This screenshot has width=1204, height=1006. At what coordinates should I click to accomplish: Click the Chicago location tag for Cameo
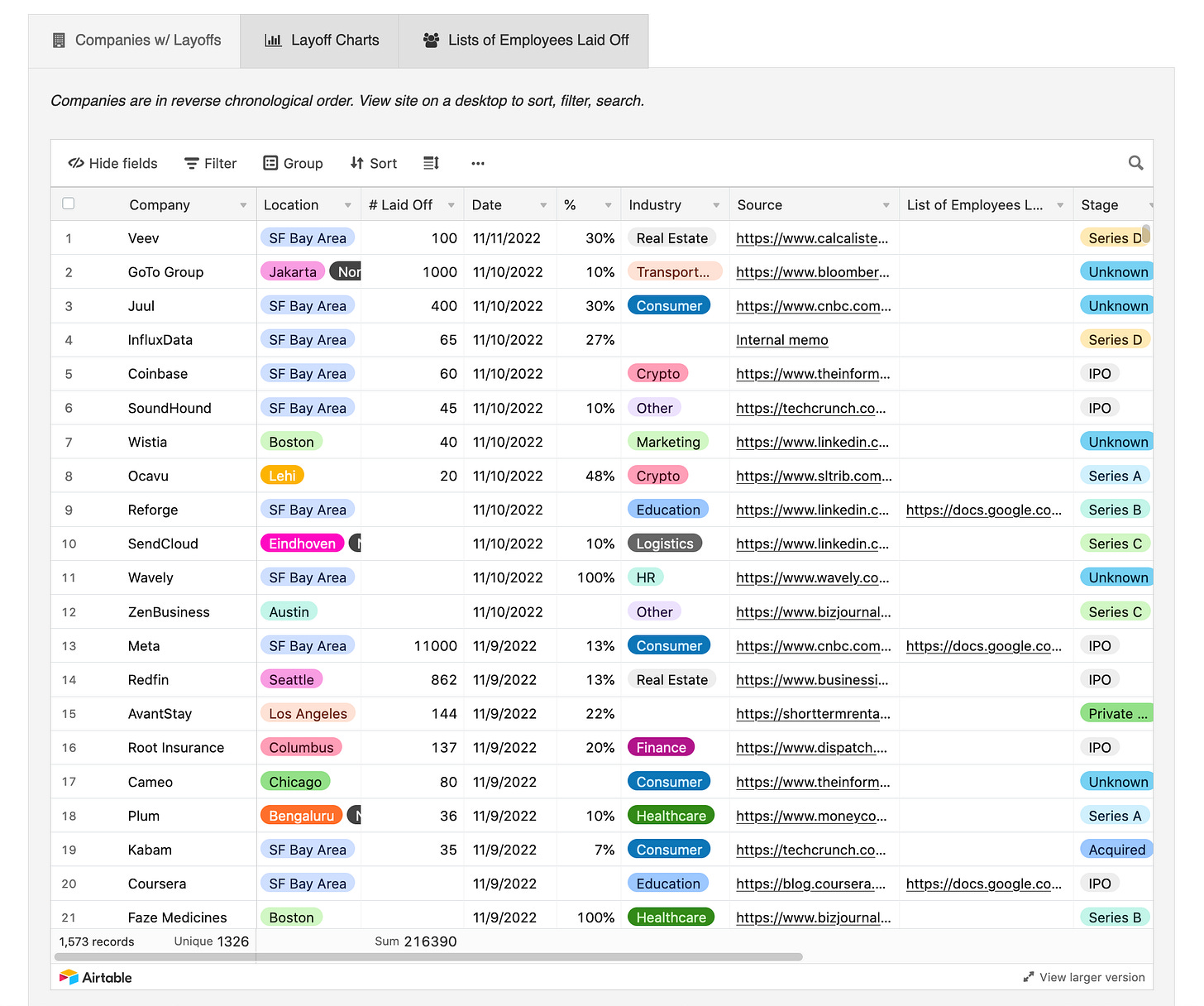[295, 782]
